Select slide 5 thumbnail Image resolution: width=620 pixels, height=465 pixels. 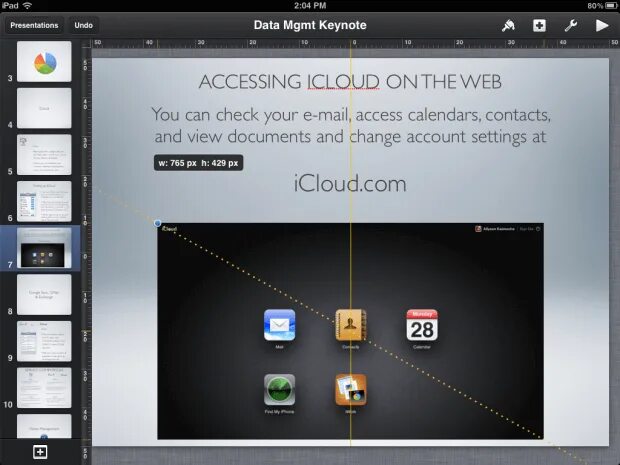44,155
